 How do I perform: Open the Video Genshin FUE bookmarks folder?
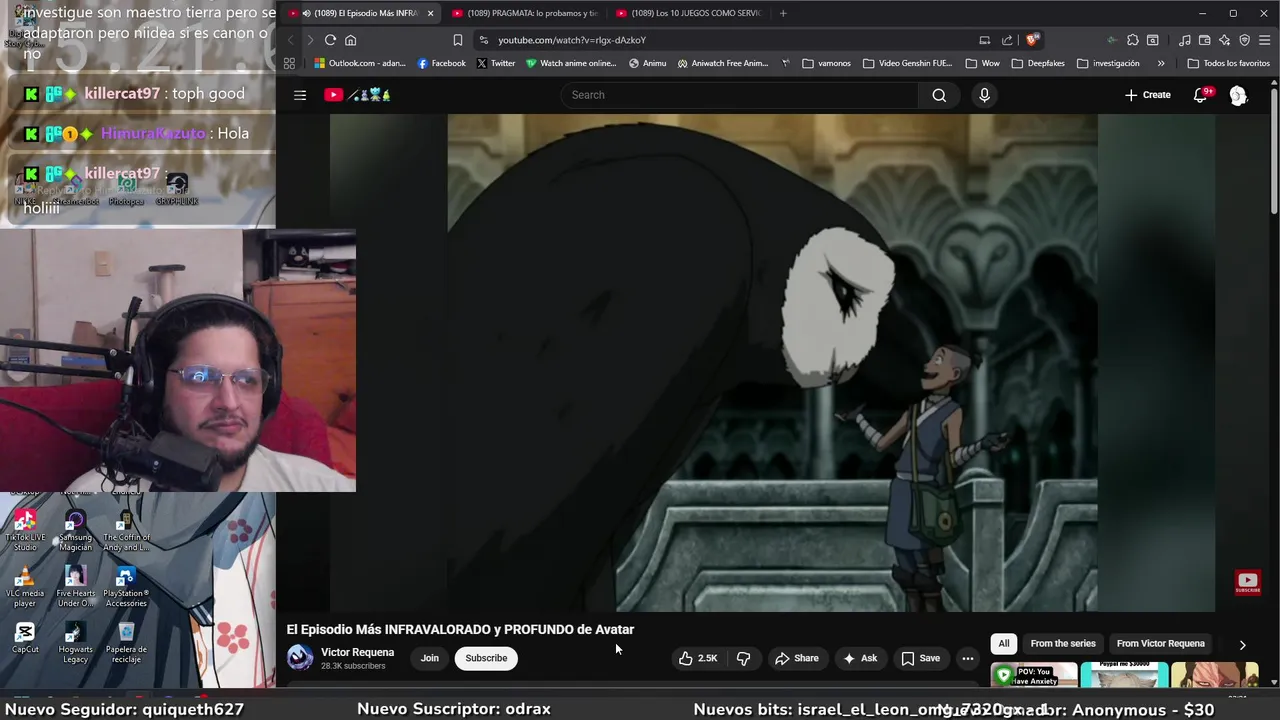[906, 63]
